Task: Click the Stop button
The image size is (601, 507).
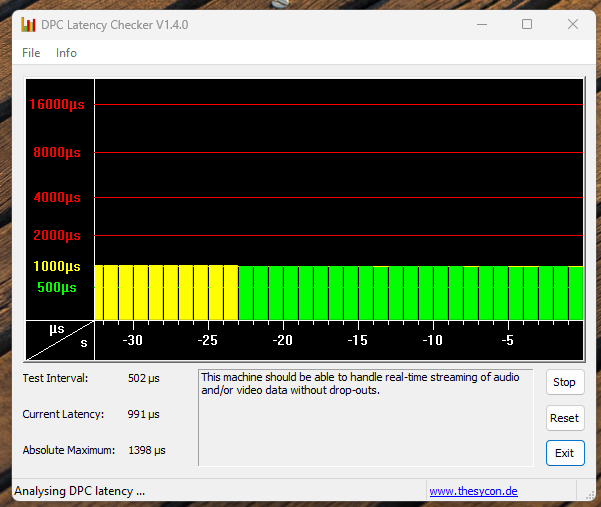Action: pyautogui.click(x=565, y=382)
